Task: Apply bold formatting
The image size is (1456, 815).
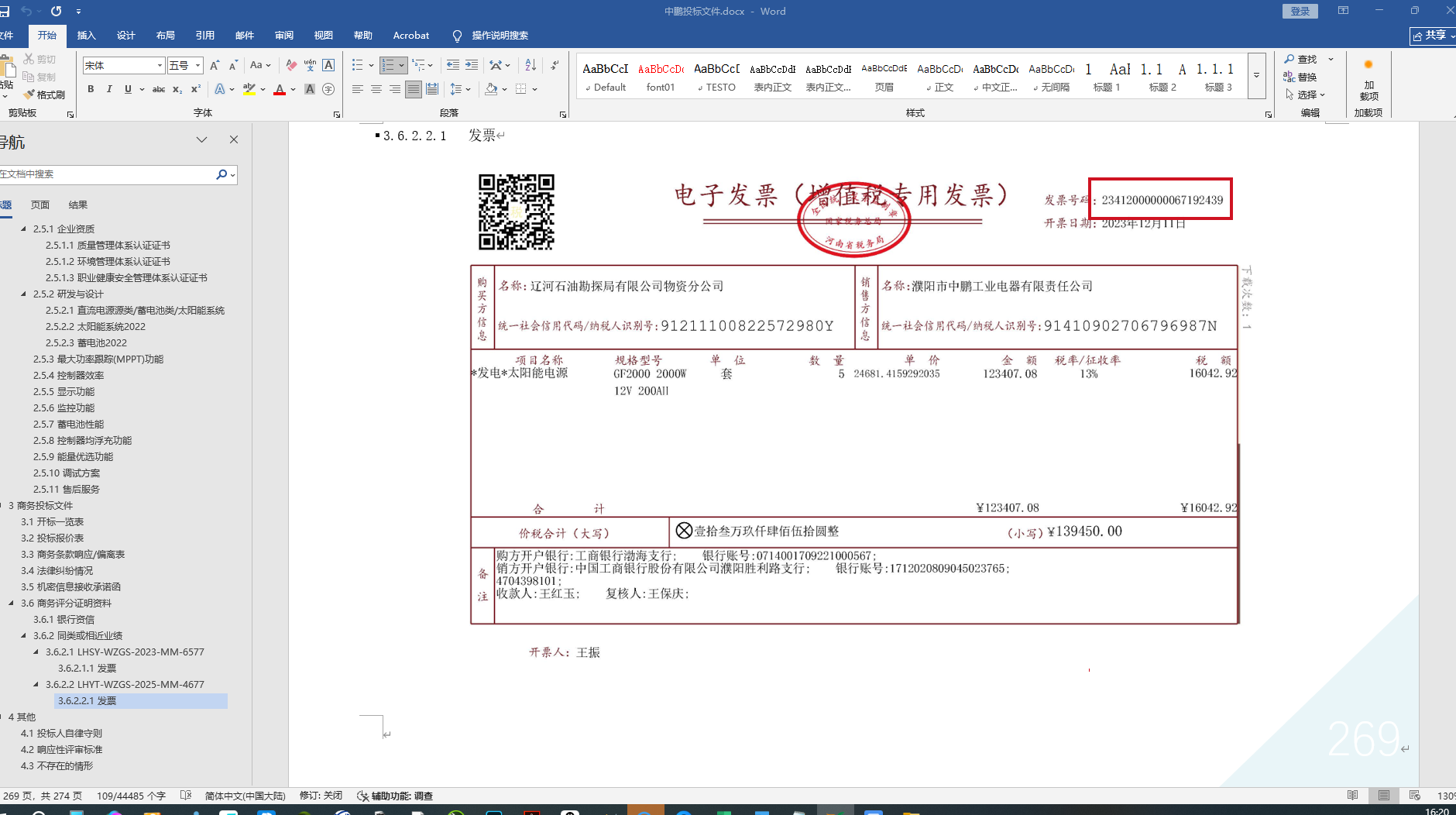Action: coord(91,89)
